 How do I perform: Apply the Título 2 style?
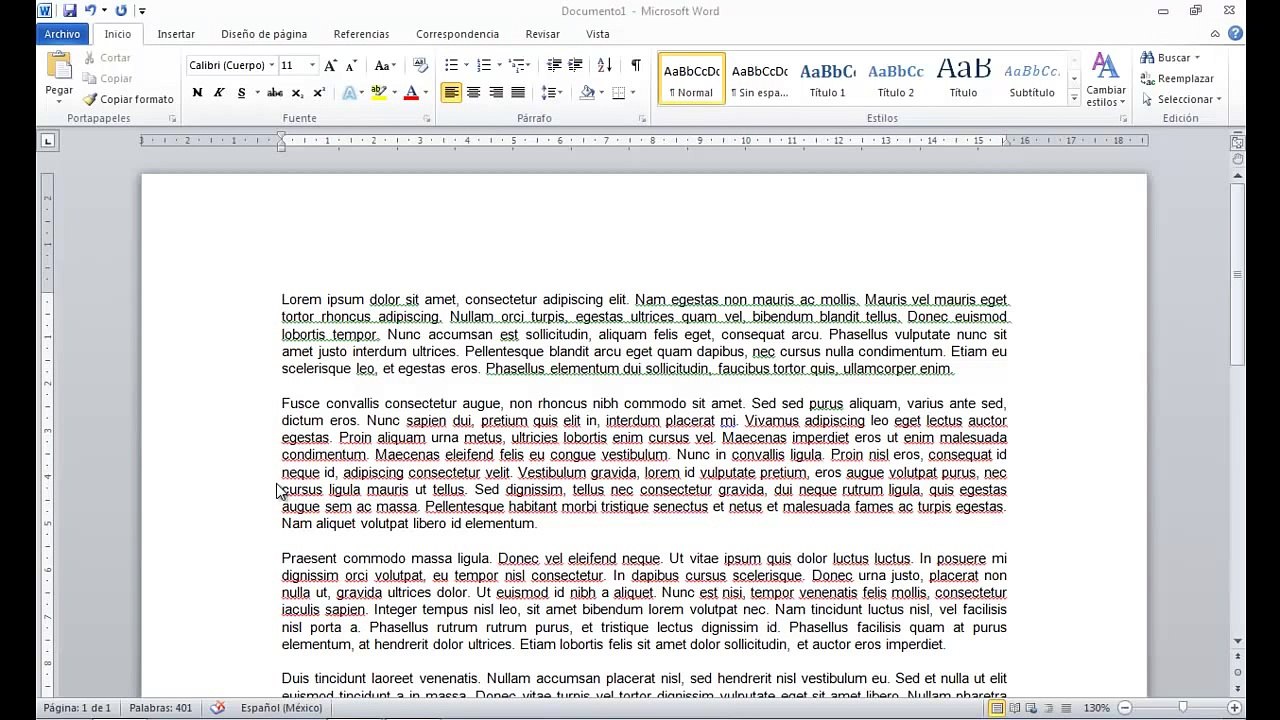(x=896, y=78)
